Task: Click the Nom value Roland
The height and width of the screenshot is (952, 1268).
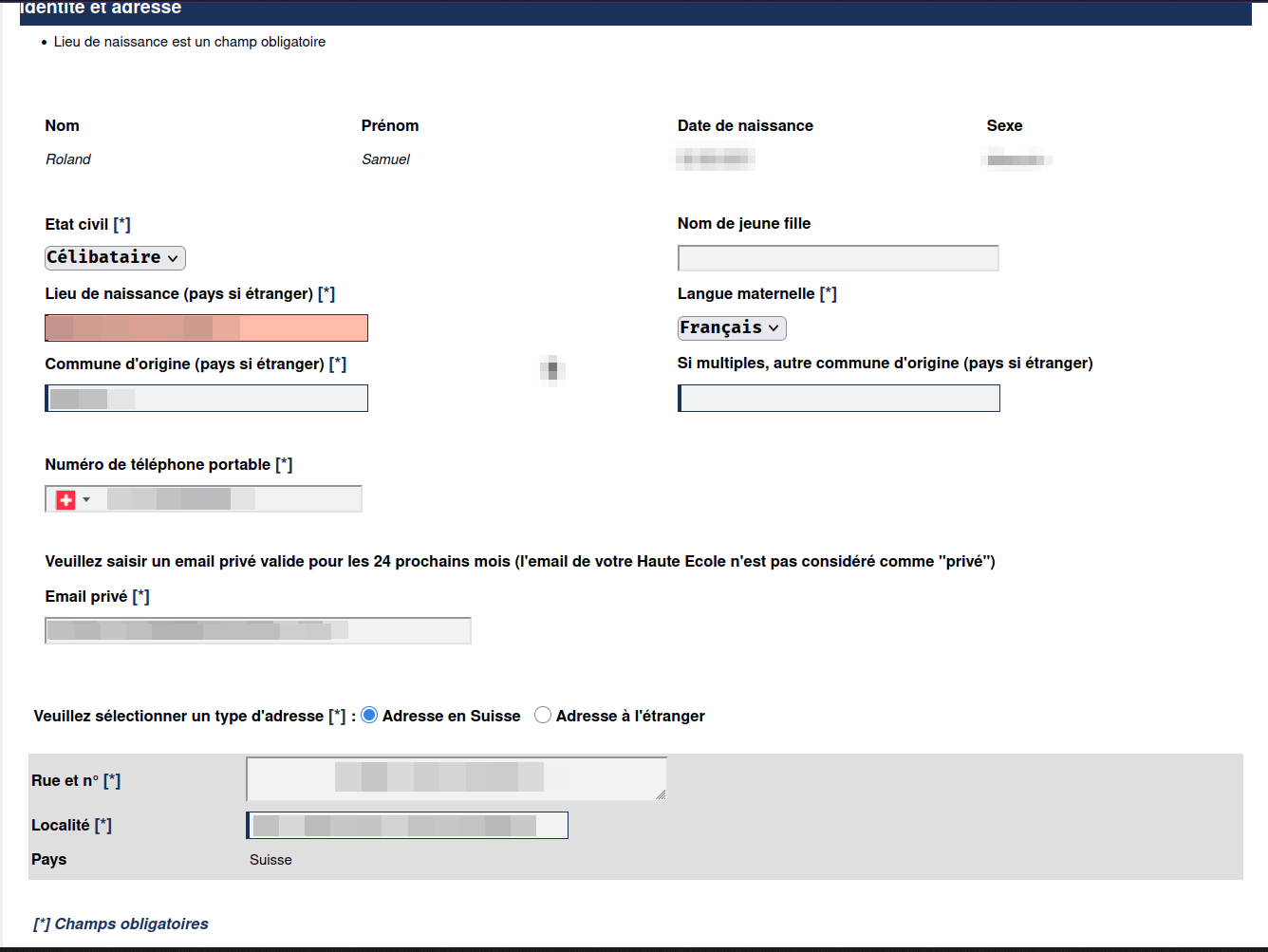Action: tap(68, 159)
